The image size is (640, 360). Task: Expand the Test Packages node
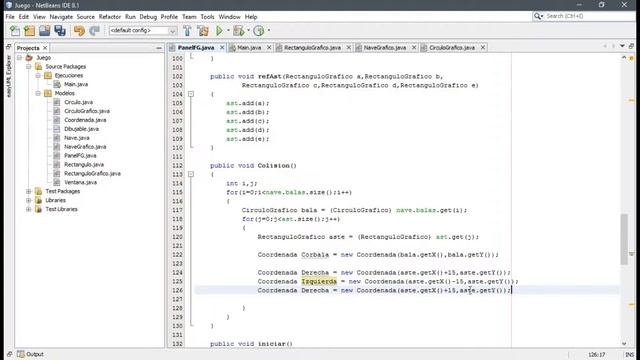[29, 191]
